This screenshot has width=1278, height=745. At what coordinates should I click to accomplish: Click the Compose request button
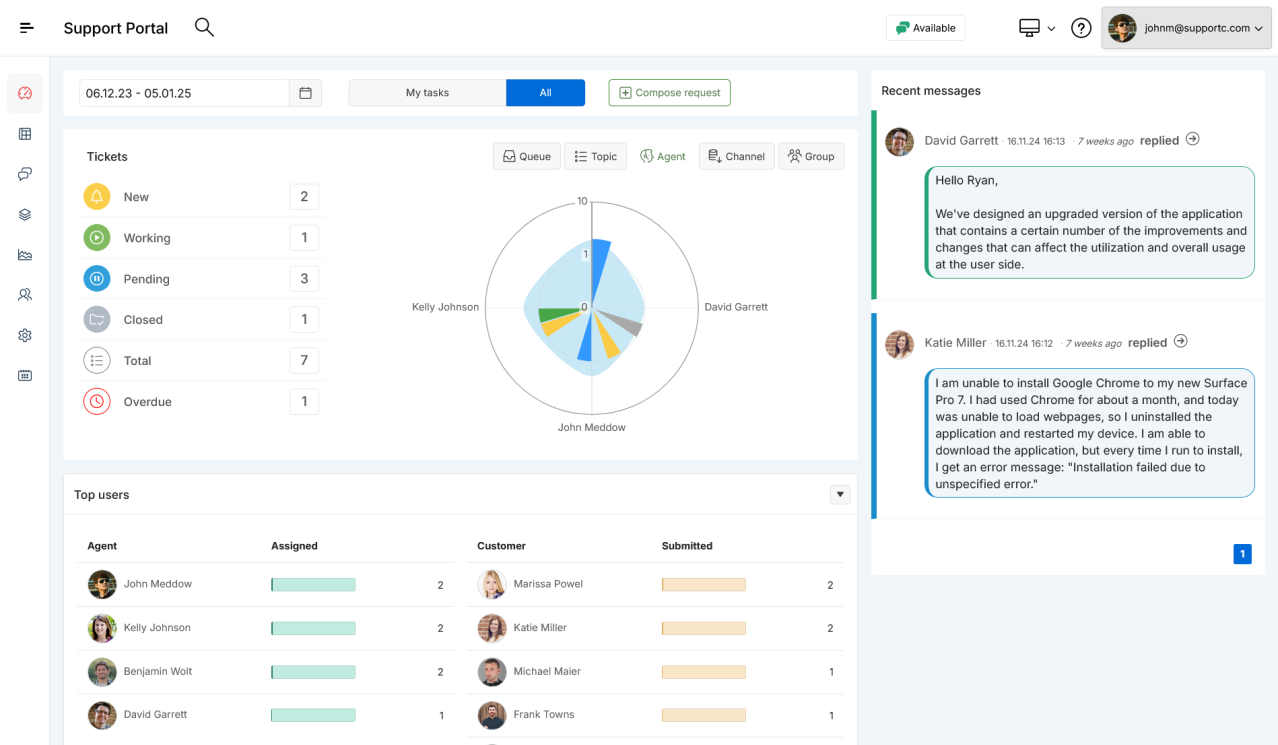pyautogui.click(x=669, y=92)
